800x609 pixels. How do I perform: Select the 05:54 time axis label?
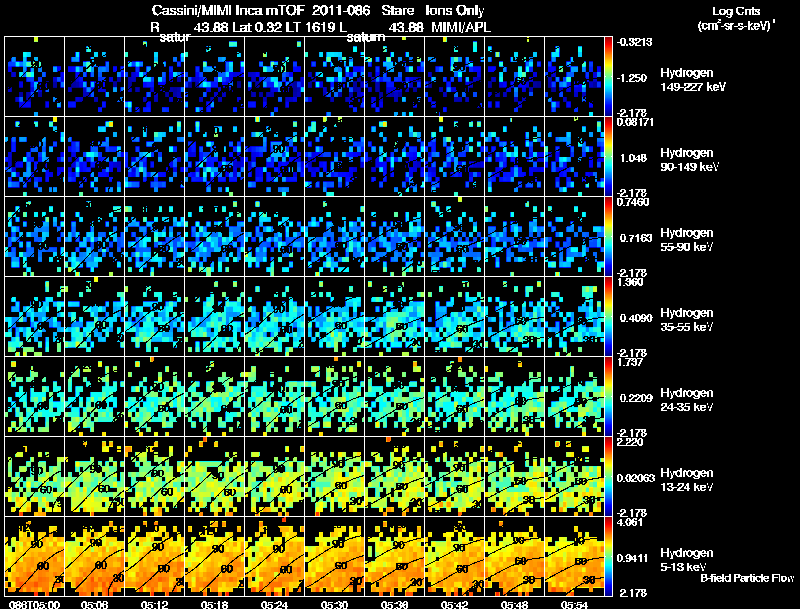pos(574,604)
